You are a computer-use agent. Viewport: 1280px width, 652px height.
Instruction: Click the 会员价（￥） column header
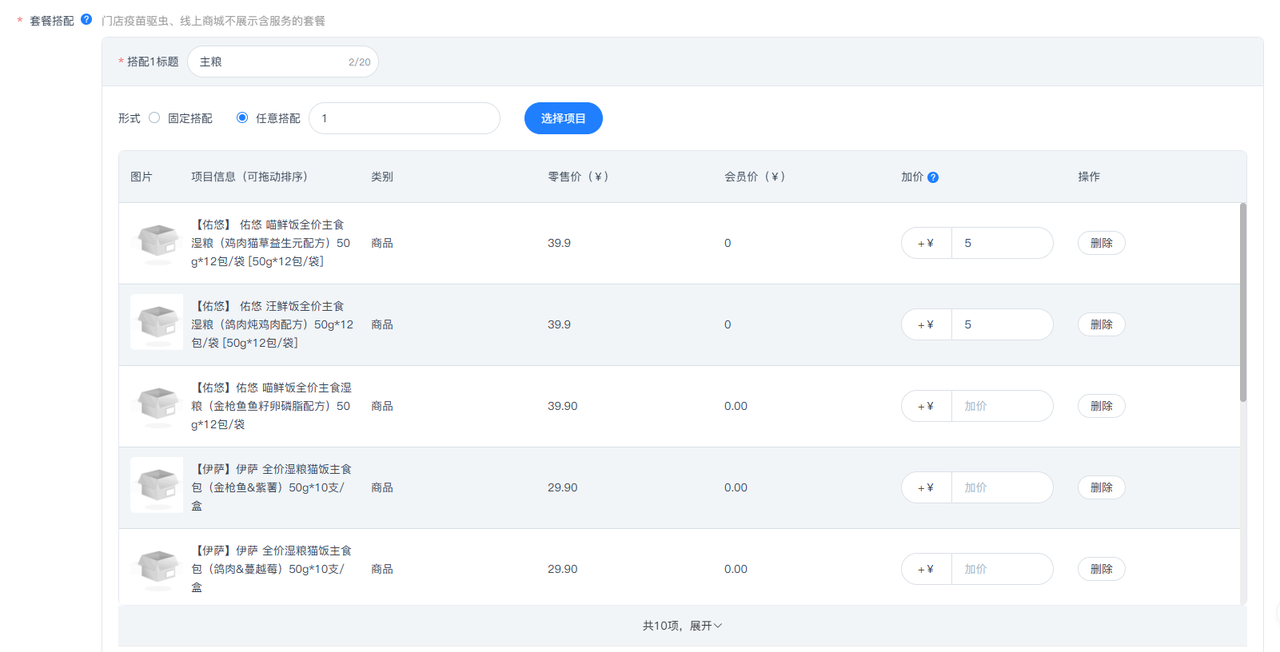(755, 177)
